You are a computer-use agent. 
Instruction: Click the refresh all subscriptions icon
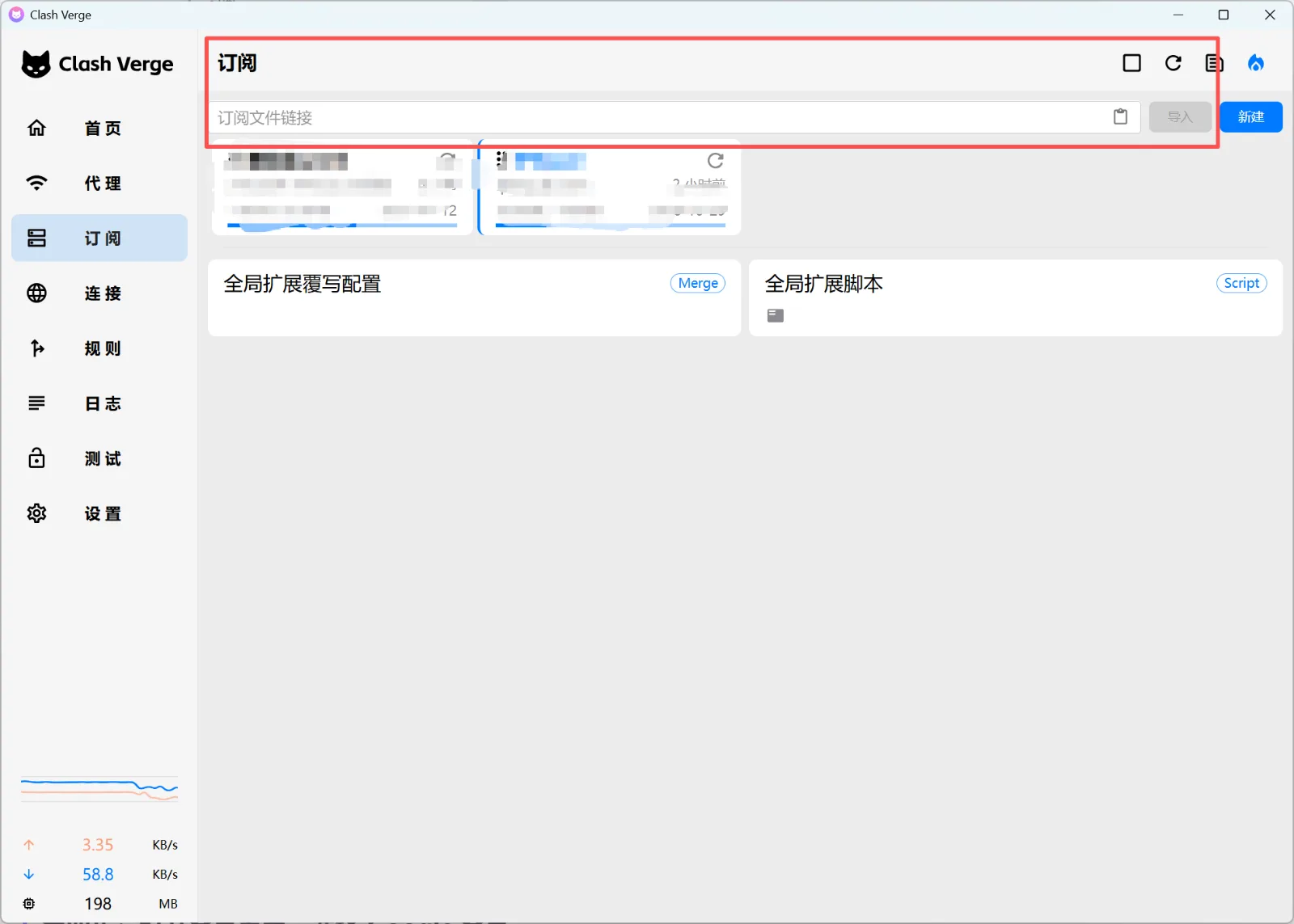tap(1173, 63)
